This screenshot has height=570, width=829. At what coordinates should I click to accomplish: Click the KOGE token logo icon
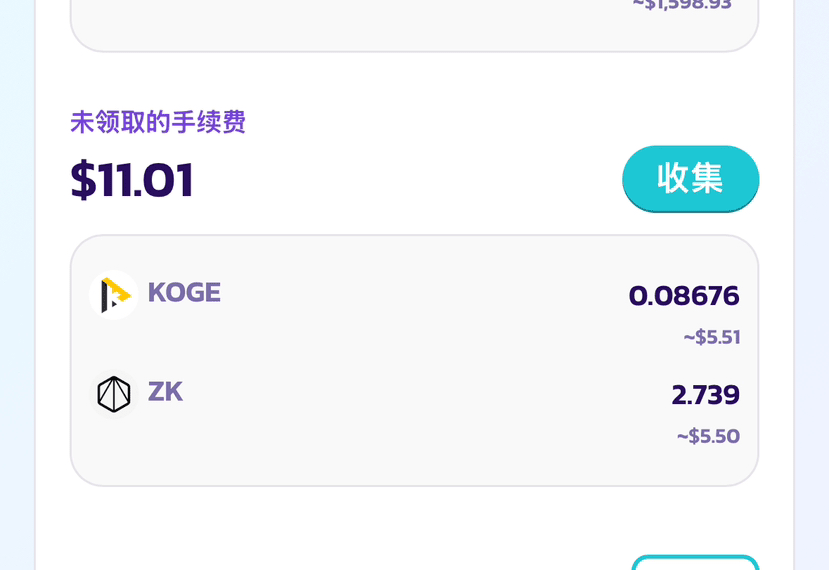[x=114, y=295]
